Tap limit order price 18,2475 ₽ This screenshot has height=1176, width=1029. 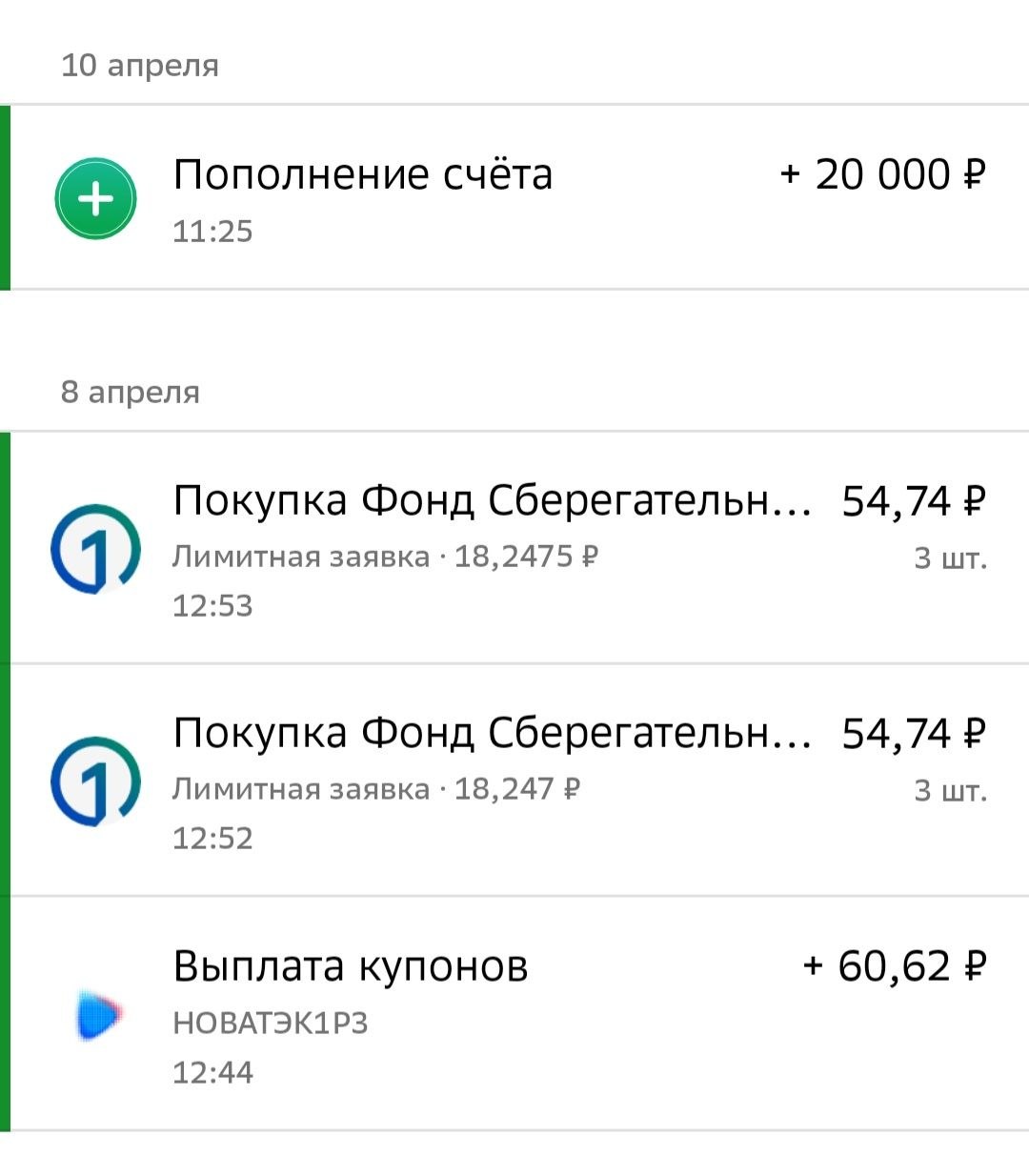click(x=525, y=557)
